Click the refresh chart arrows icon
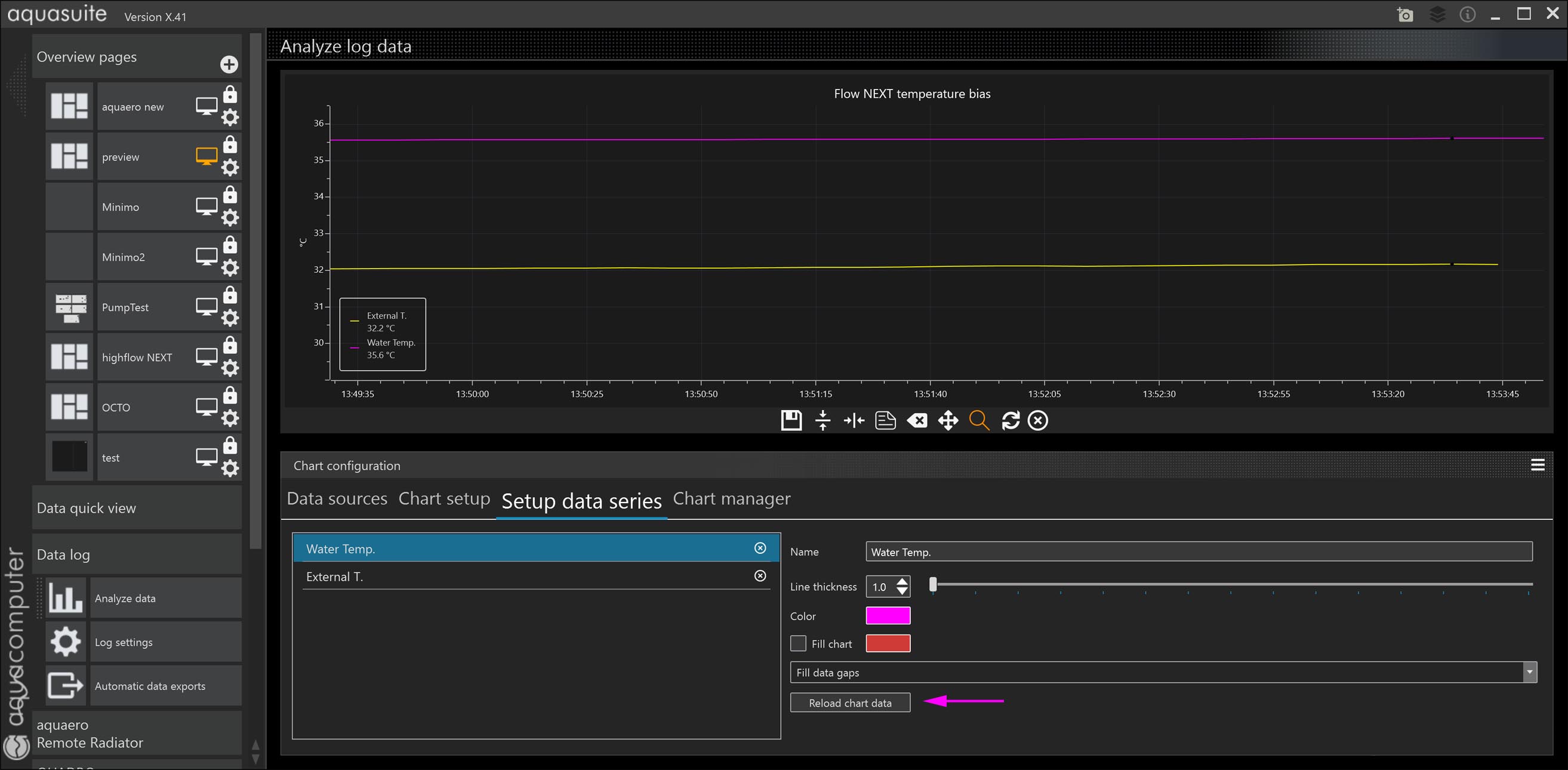Viewport: 1568px width, 770px height. pyautogui.click(x=1011, y=420)
